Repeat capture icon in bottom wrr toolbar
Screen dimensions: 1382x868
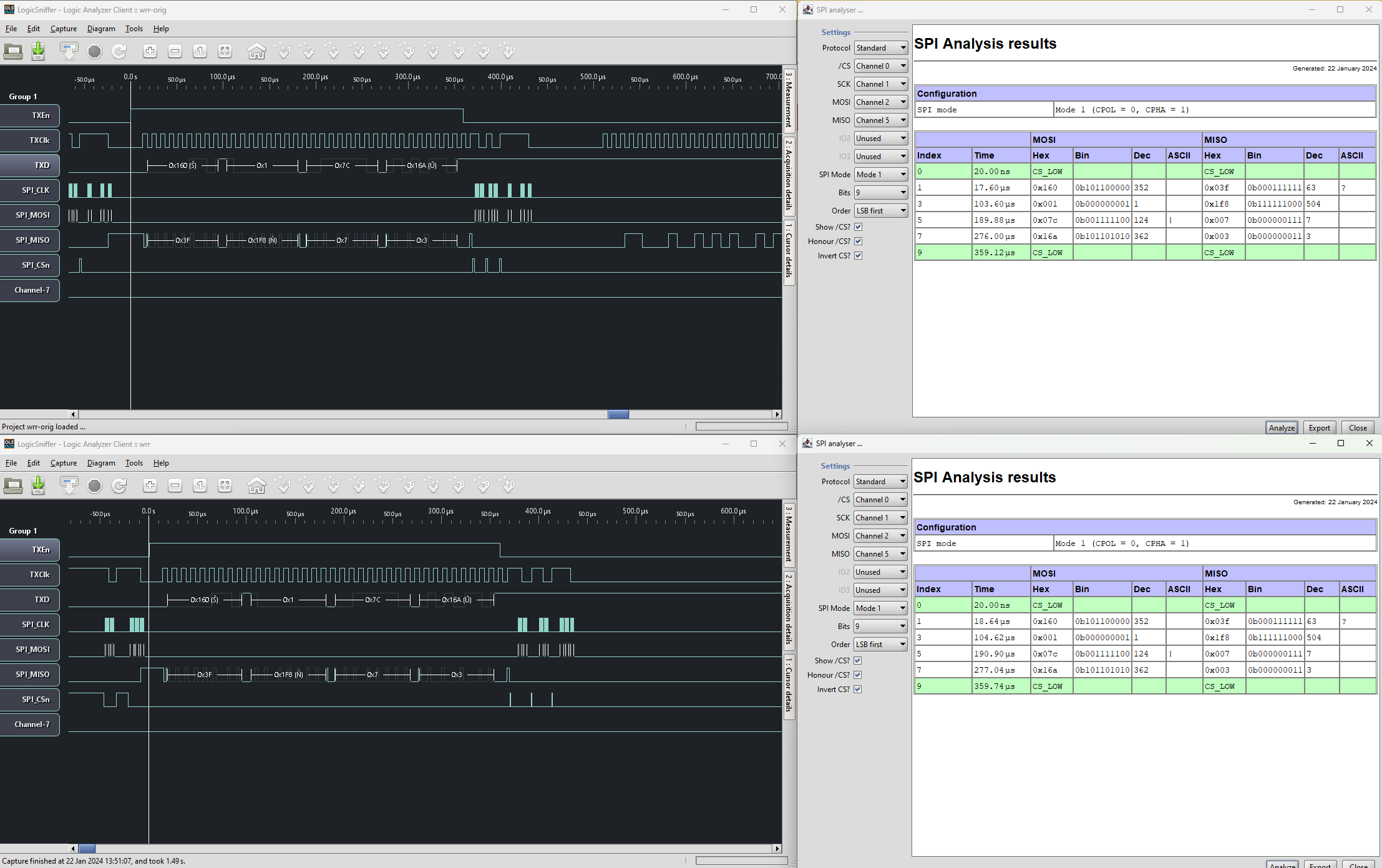tap(119, 485)
